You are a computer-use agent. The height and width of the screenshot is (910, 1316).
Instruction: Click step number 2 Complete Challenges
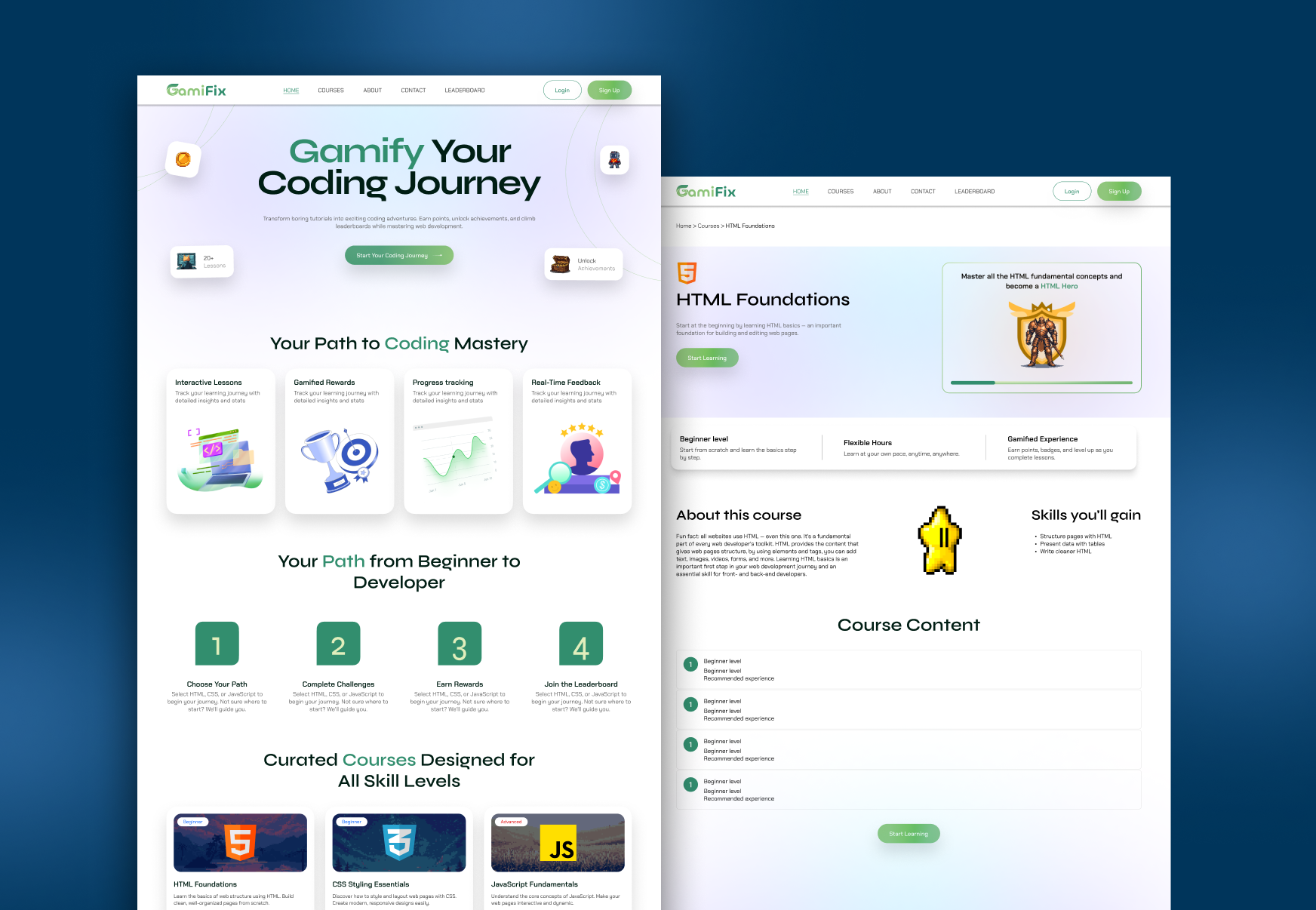(x=338, y=644)
